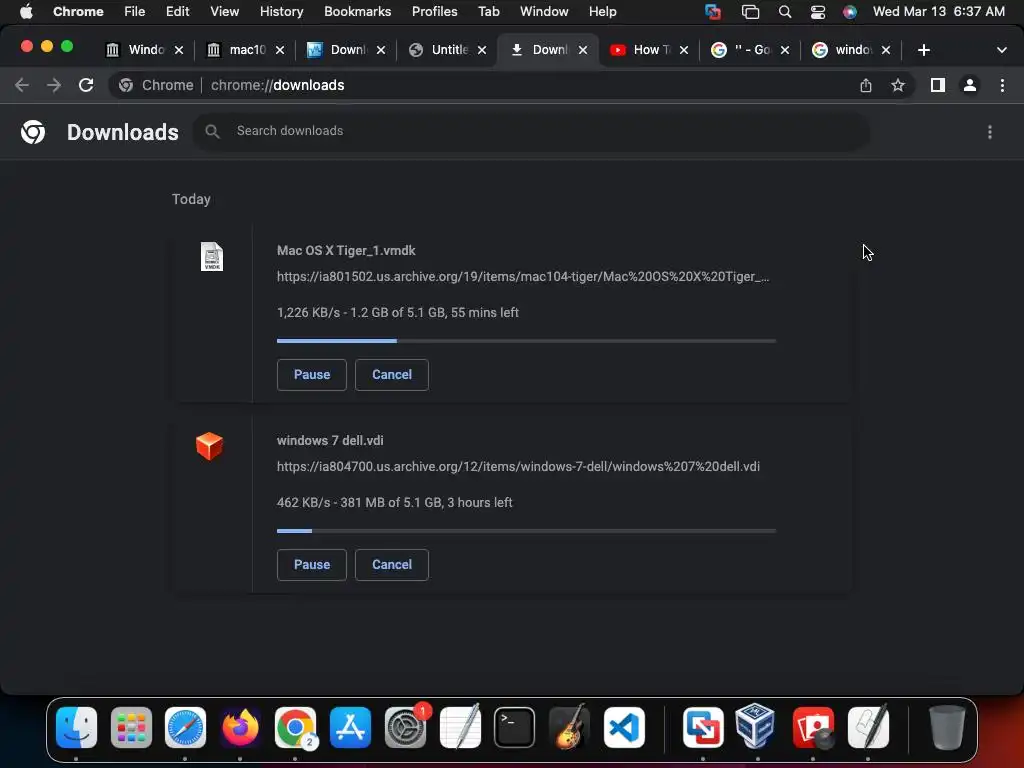The height and width of the screenshot is (768, 1024).
Task: Go back to previous page
Action: [x=22, y=85]
